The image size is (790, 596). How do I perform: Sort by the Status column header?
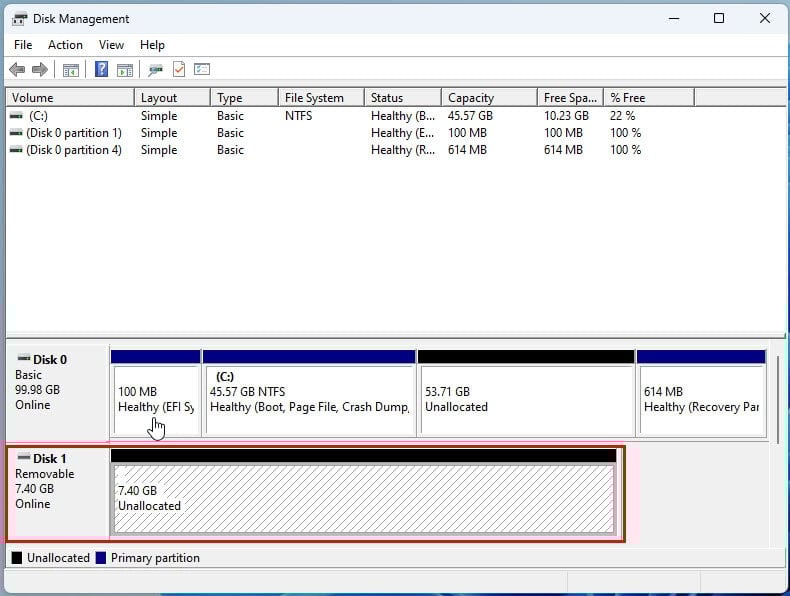(403, 97)
